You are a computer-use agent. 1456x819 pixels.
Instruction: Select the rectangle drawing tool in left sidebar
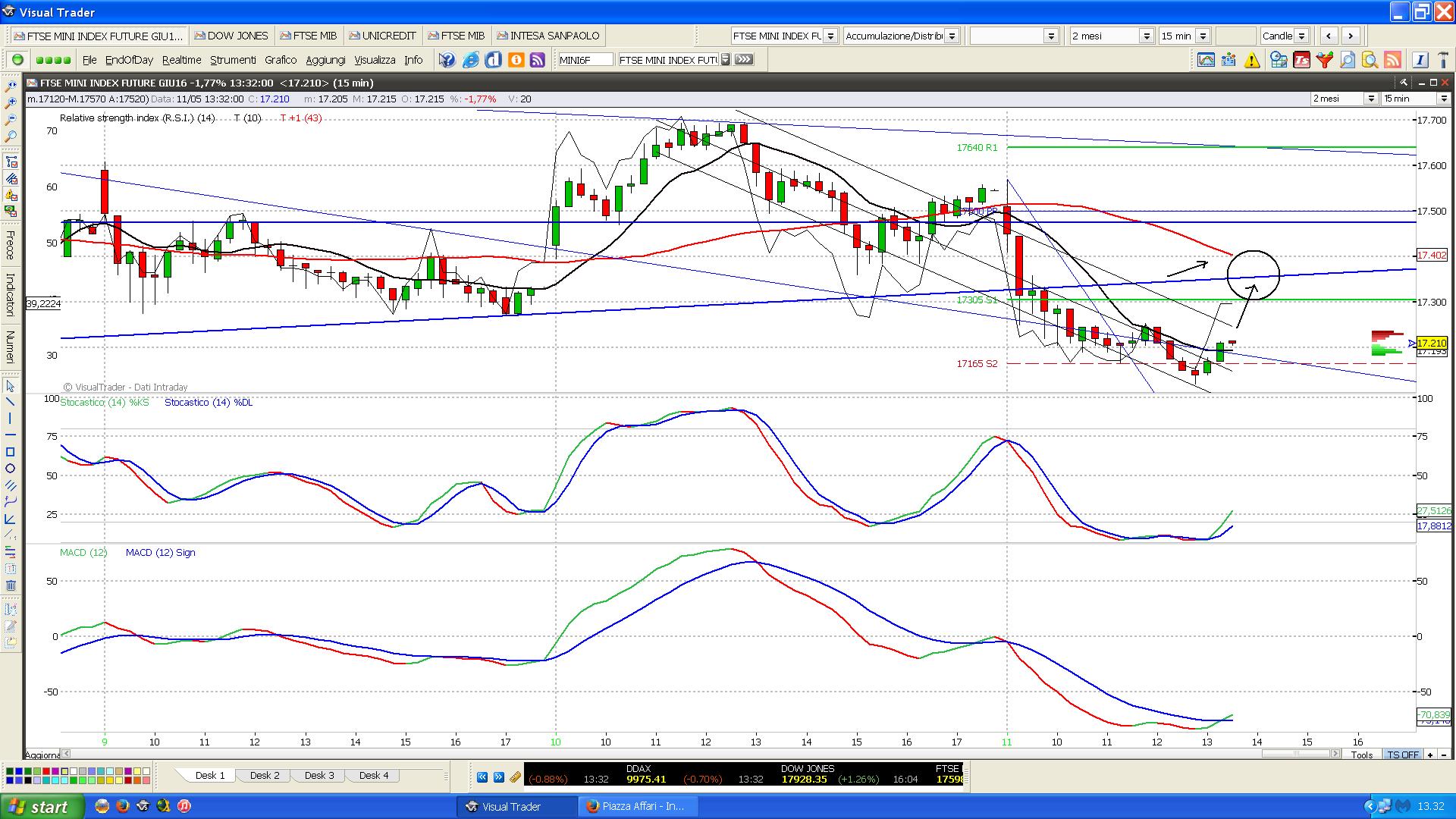point(11,452)
